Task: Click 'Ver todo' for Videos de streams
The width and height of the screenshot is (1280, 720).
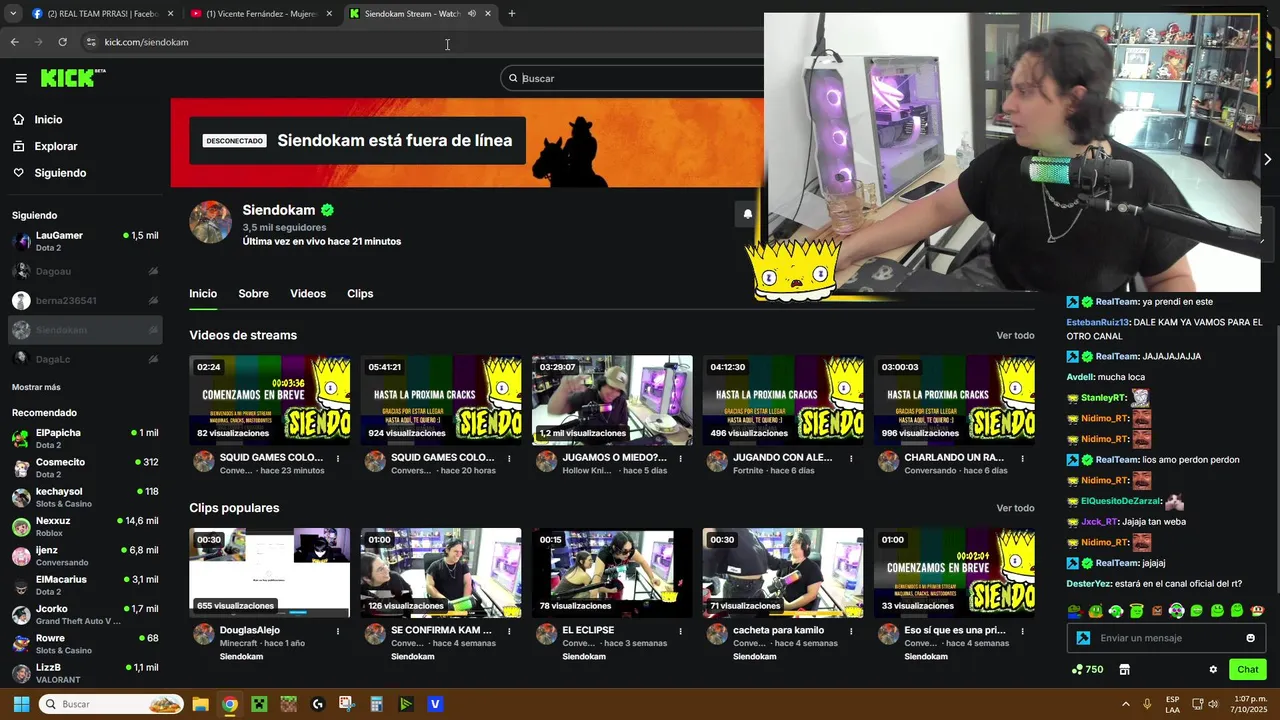Action: pos(1015,335)
